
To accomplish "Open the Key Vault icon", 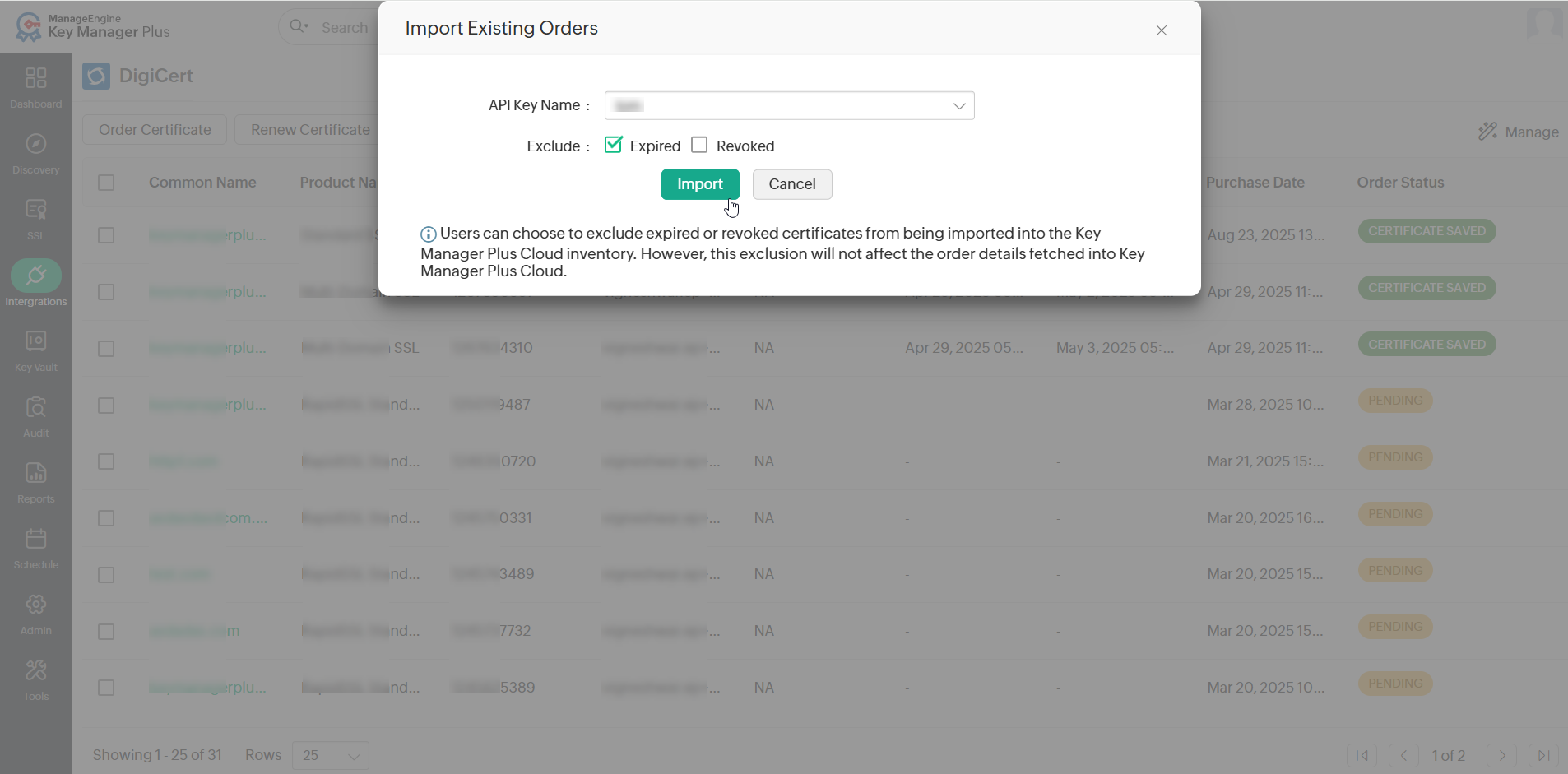I will (36, 341).
